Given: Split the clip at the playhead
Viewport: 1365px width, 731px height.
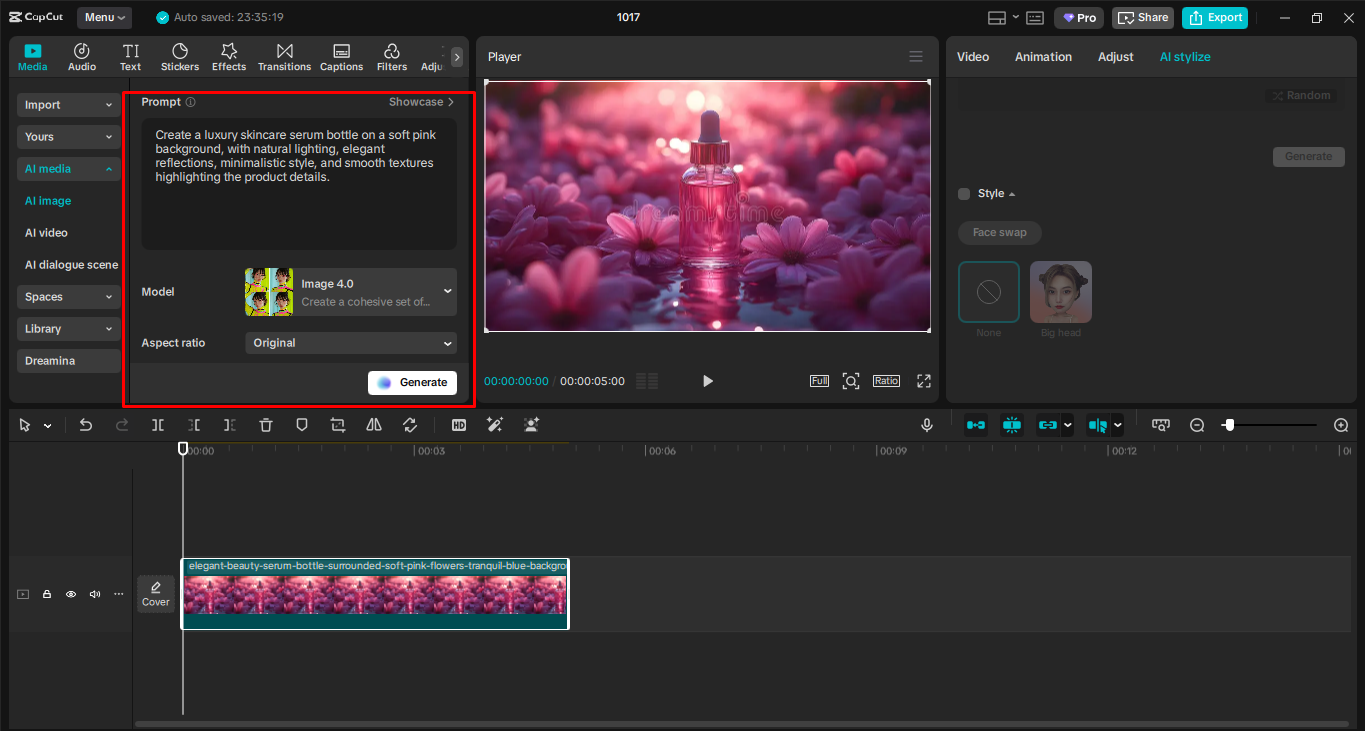Looking at the screenshot, I should 157,425.
